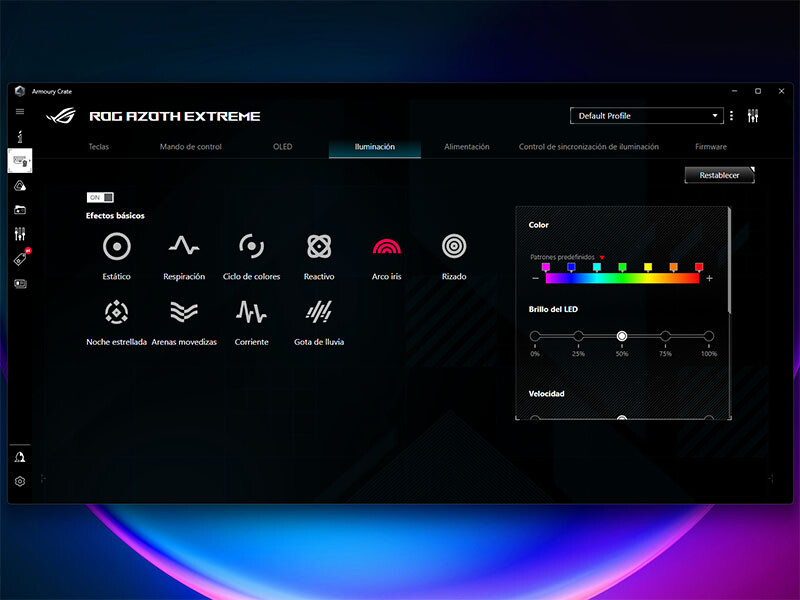800x600 pixels.
Task: Open the info item in sidebar
Action: pos(20,136)
